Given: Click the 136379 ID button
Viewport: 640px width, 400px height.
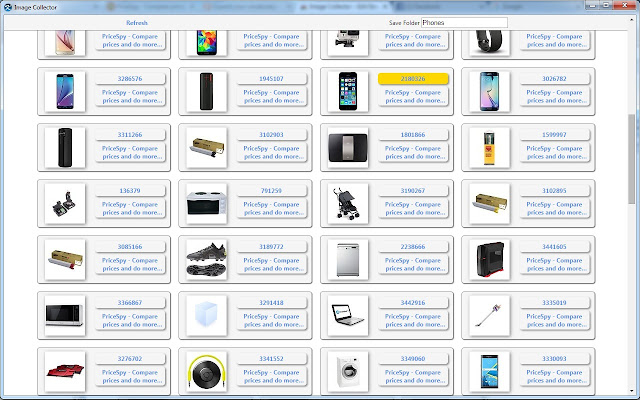Looking at the screenshot, I should coord(130,191).
